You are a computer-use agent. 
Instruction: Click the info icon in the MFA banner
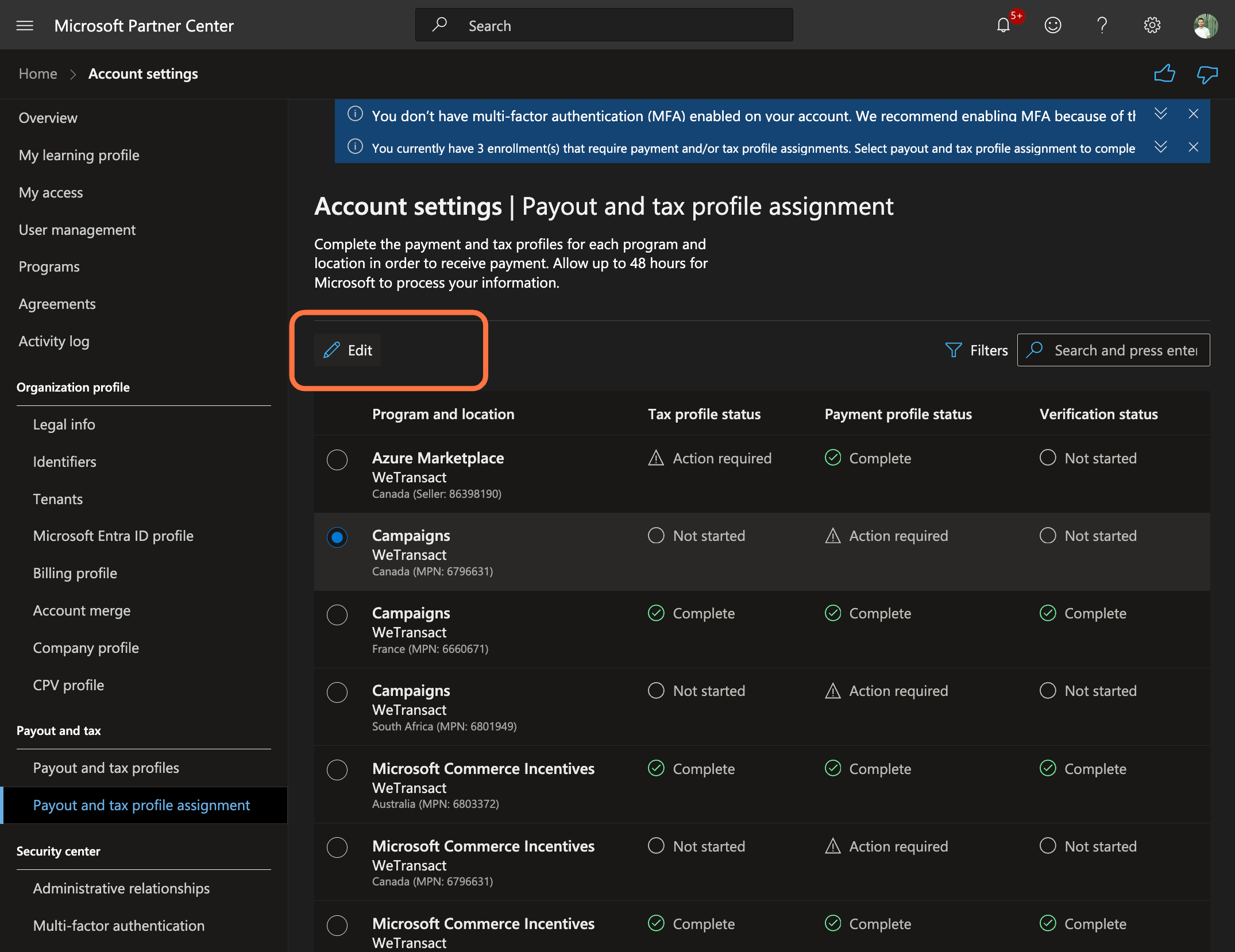[x=356, y=114]
